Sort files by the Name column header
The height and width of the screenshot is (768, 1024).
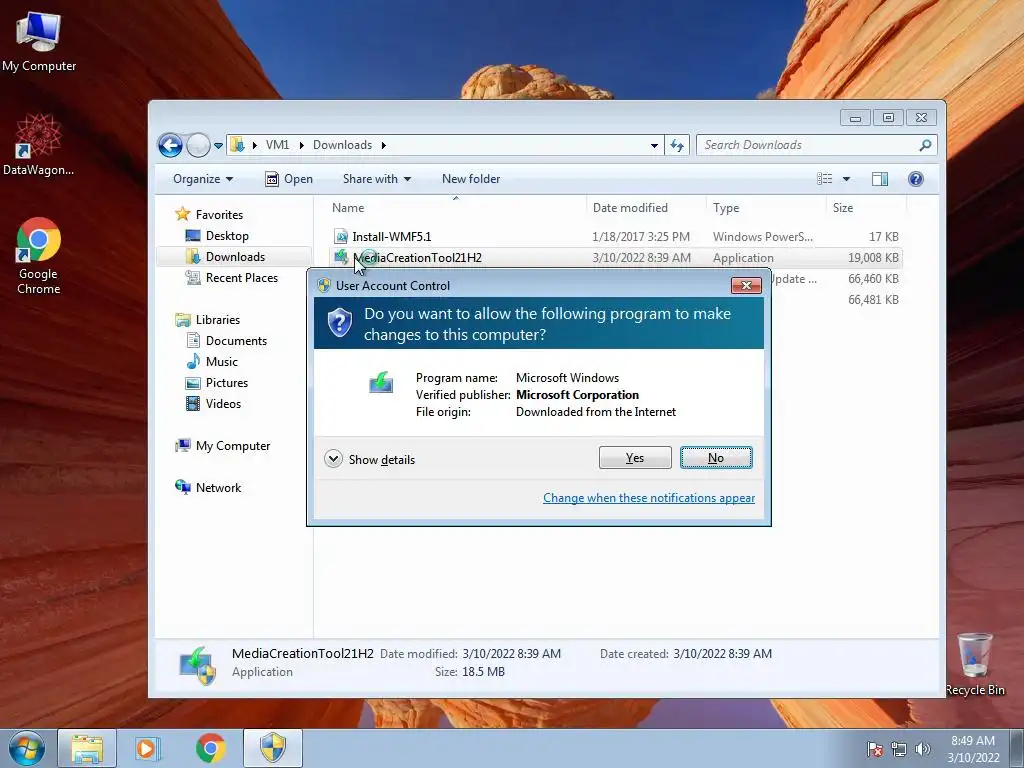tap(348, 208)
